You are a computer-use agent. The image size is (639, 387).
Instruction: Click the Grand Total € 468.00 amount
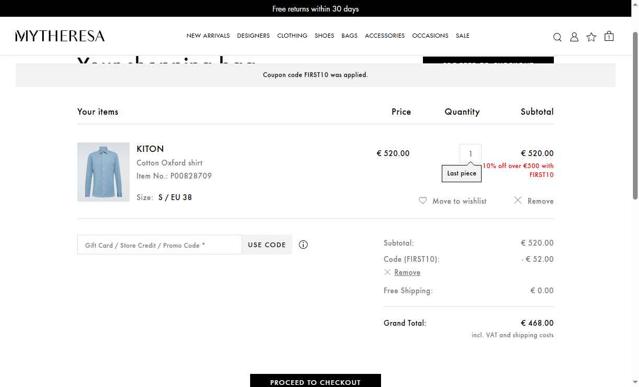point(537,323)
